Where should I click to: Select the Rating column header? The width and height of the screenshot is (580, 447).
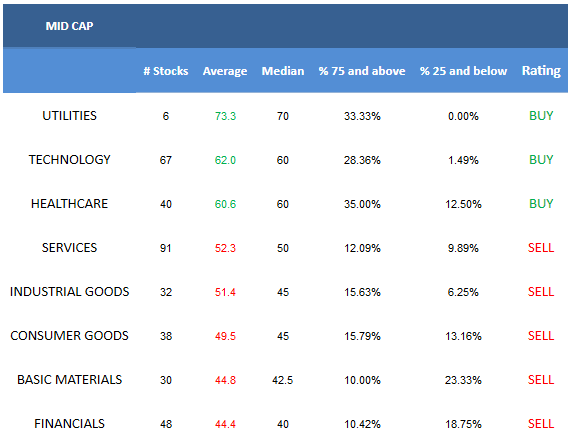click(x=541, y=71)
